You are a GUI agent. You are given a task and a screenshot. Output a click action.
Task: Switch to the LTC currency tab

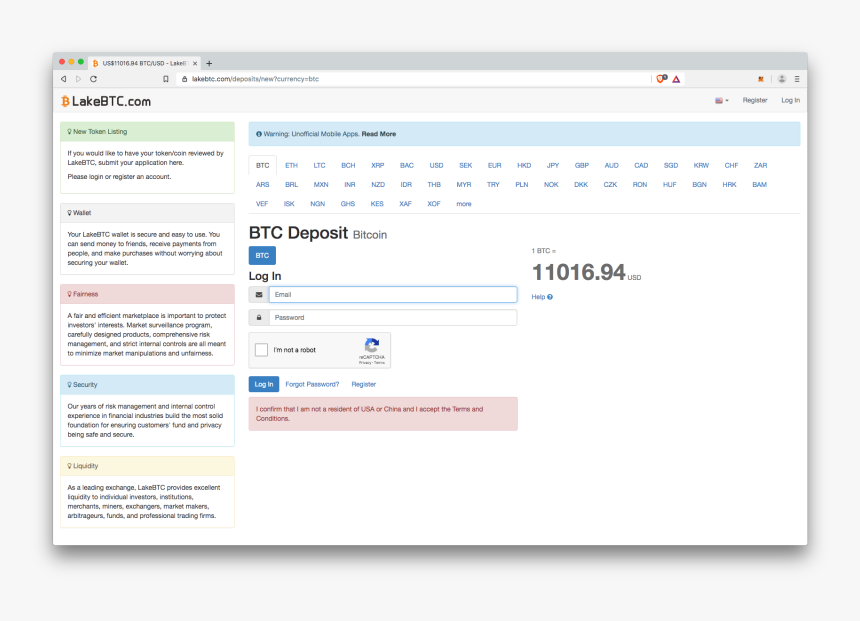coord(319,166)
